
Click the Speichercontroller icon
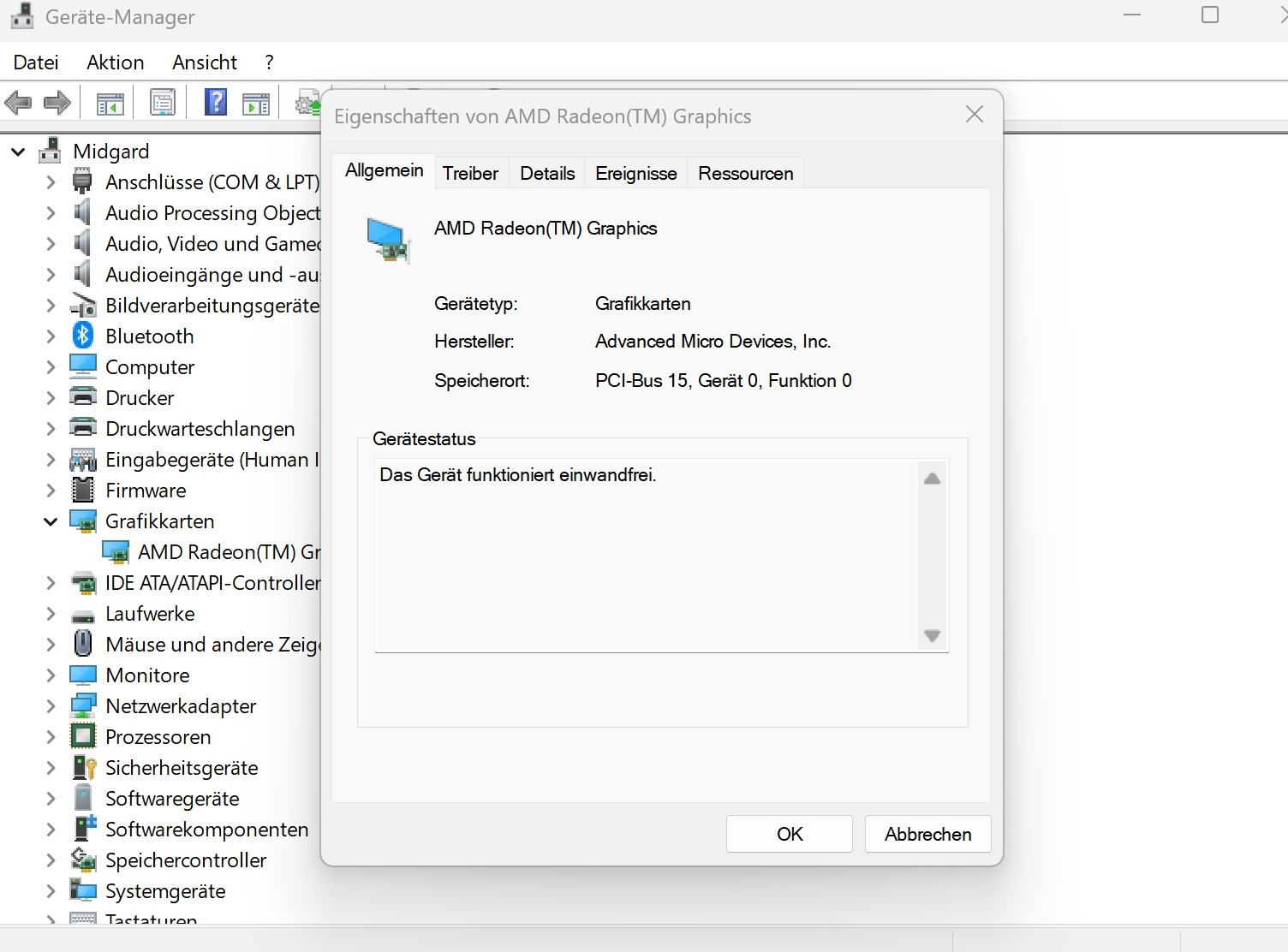82,859
